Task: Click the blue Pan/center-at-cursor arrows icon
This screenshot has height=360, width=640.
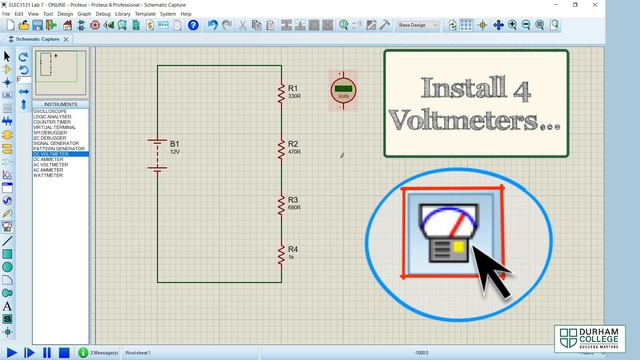Action: pos(498,25)
